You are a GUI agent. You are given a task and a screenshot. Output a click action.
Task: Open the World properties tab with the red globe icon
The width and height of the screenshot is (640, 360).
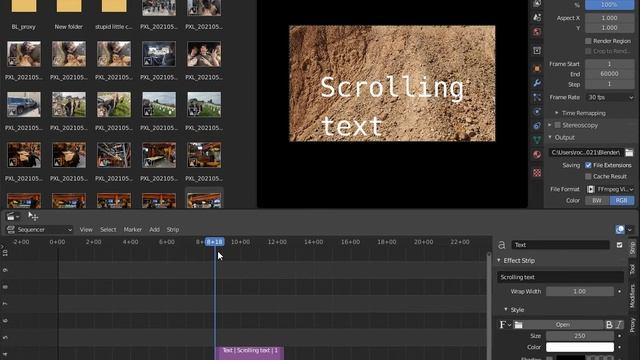pyautogui.click(x=537, y=32)
